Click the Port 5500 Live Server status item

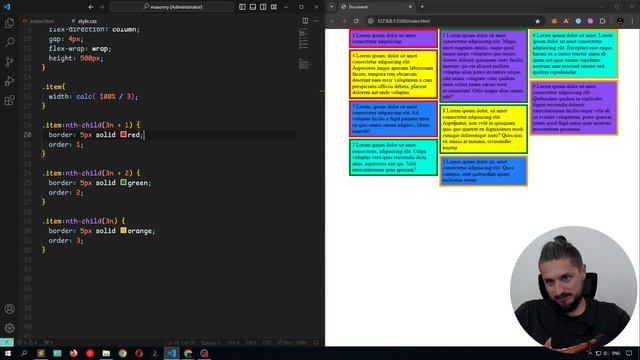click(292, 342)
